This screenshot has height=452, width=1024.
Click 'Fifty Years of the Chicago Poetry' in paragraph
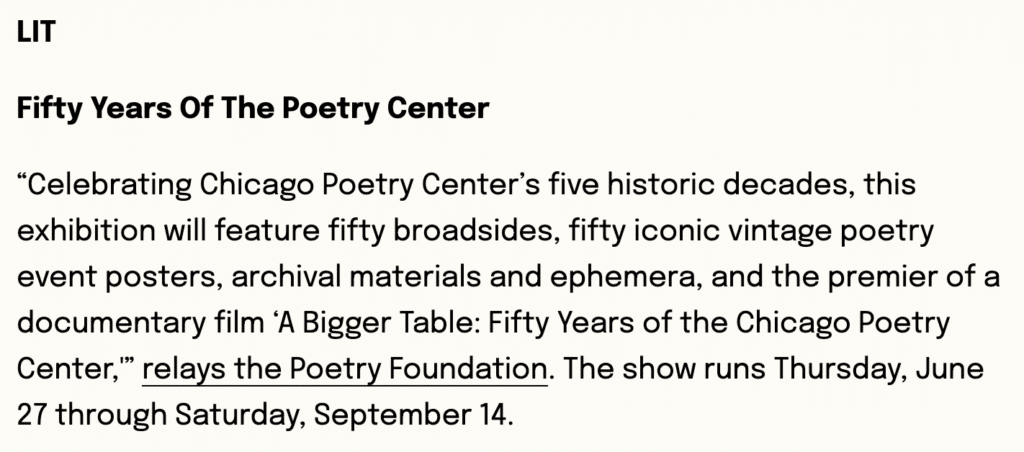[x=719, y=323]
